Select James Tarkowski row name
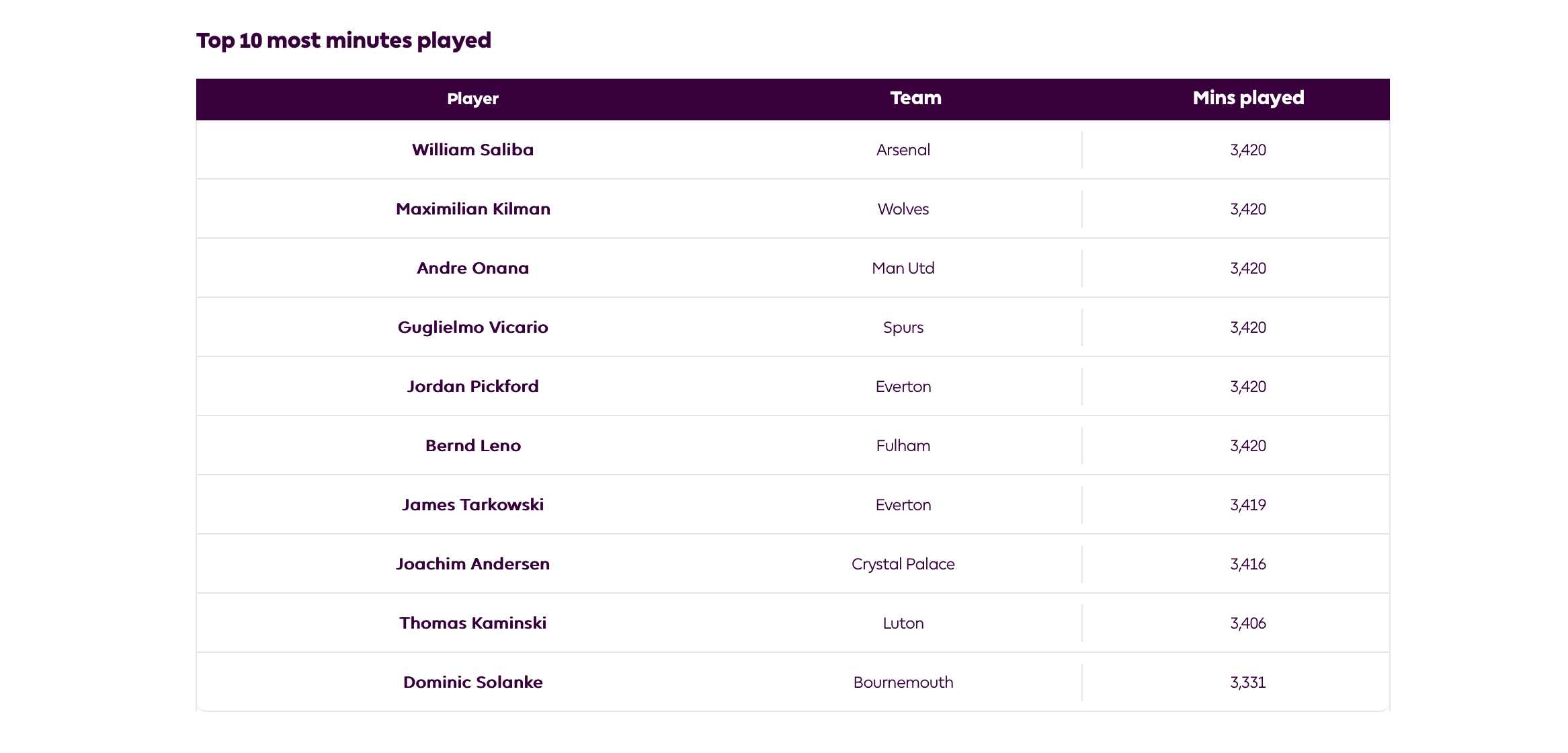This screenshot has height=753, width=1568. (472, 505)
